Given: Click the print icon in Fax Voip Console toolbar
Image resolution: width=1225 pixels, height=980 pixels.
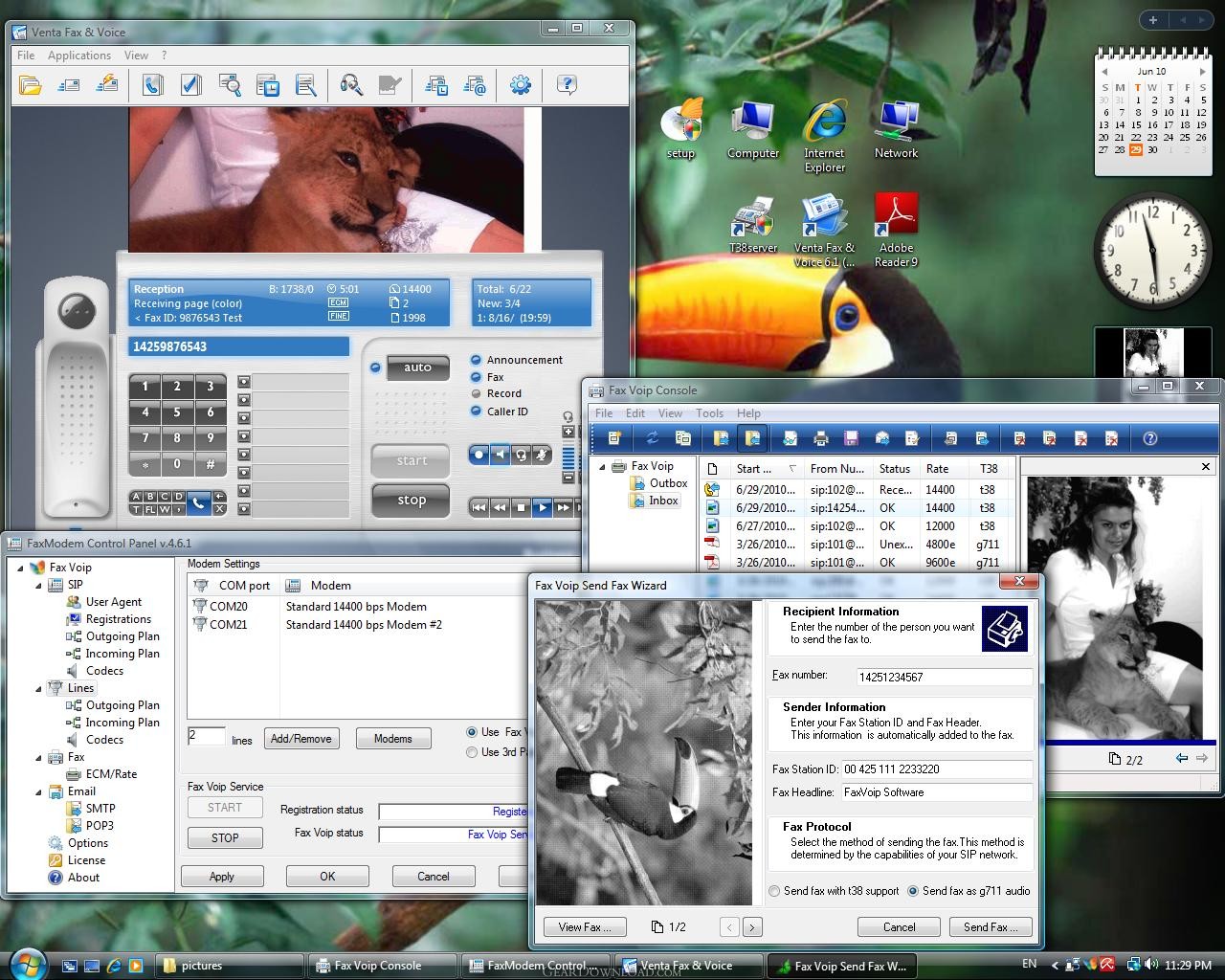Looking at the screenshot, I should [820, 438].
